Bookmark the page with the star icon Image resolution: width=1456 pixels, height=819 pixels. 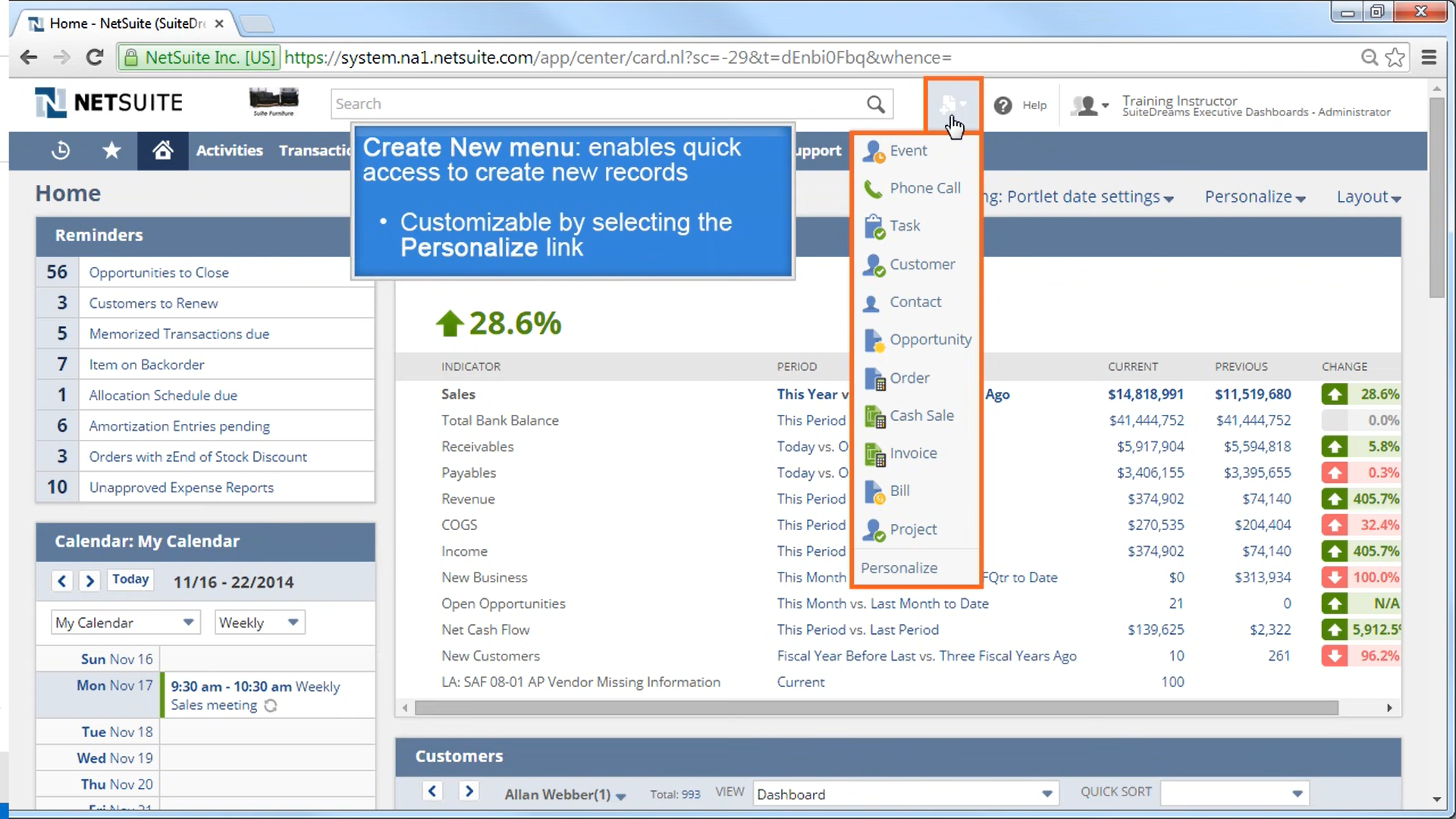click(1395, 57)
